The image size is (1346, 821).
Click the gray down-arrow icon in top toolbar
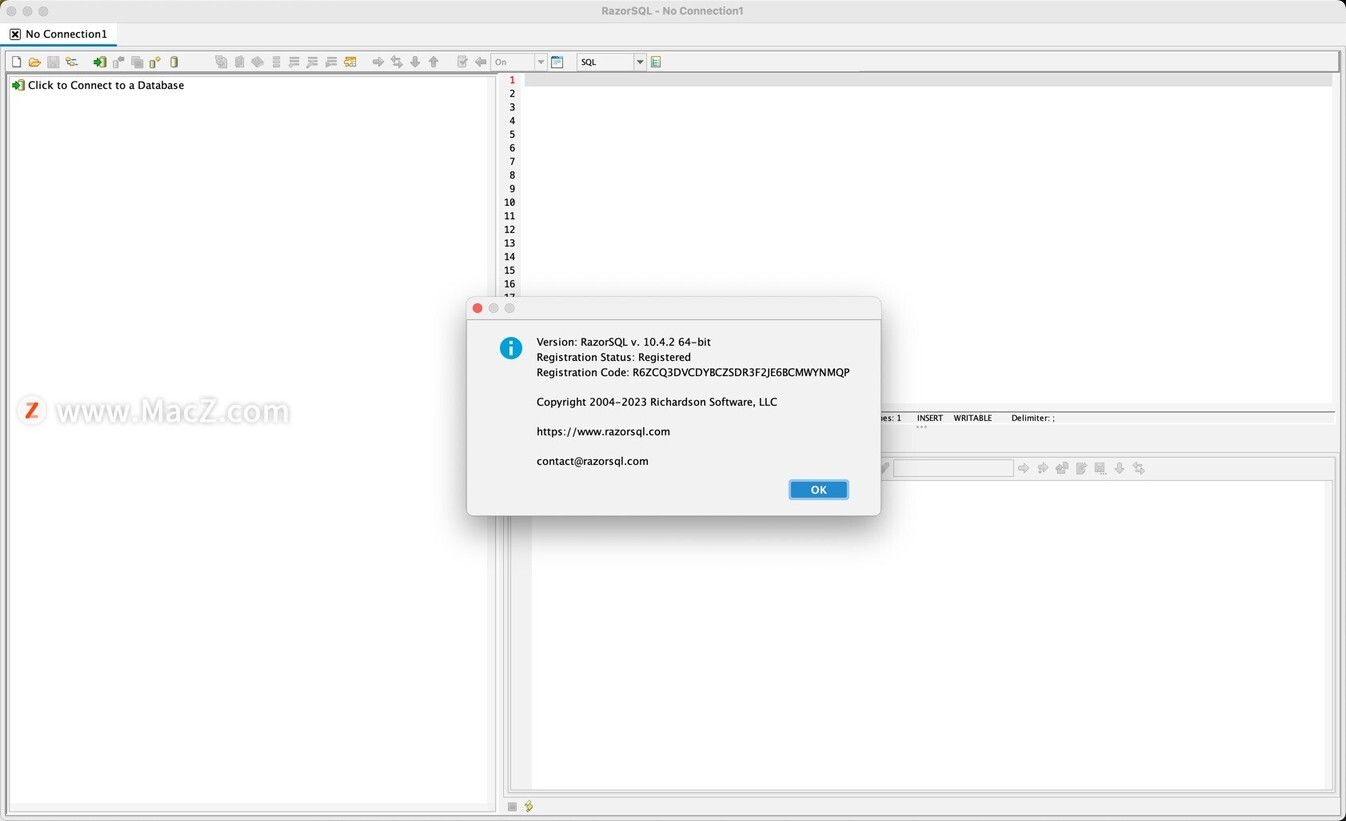pyautogui.click(x=415, y=62)
